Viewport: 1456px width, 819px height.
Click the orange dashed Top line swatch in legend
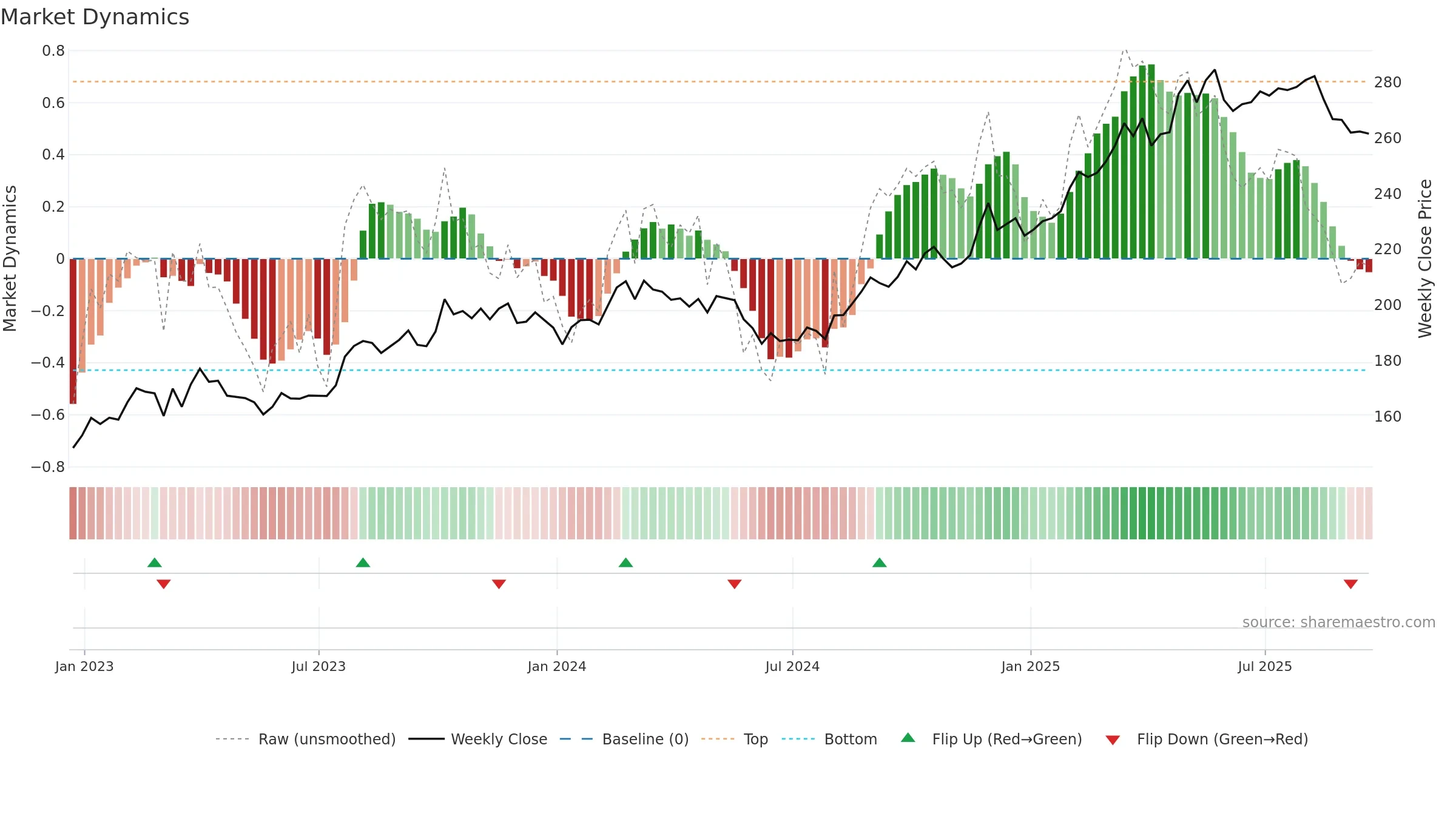coord(718,739)
